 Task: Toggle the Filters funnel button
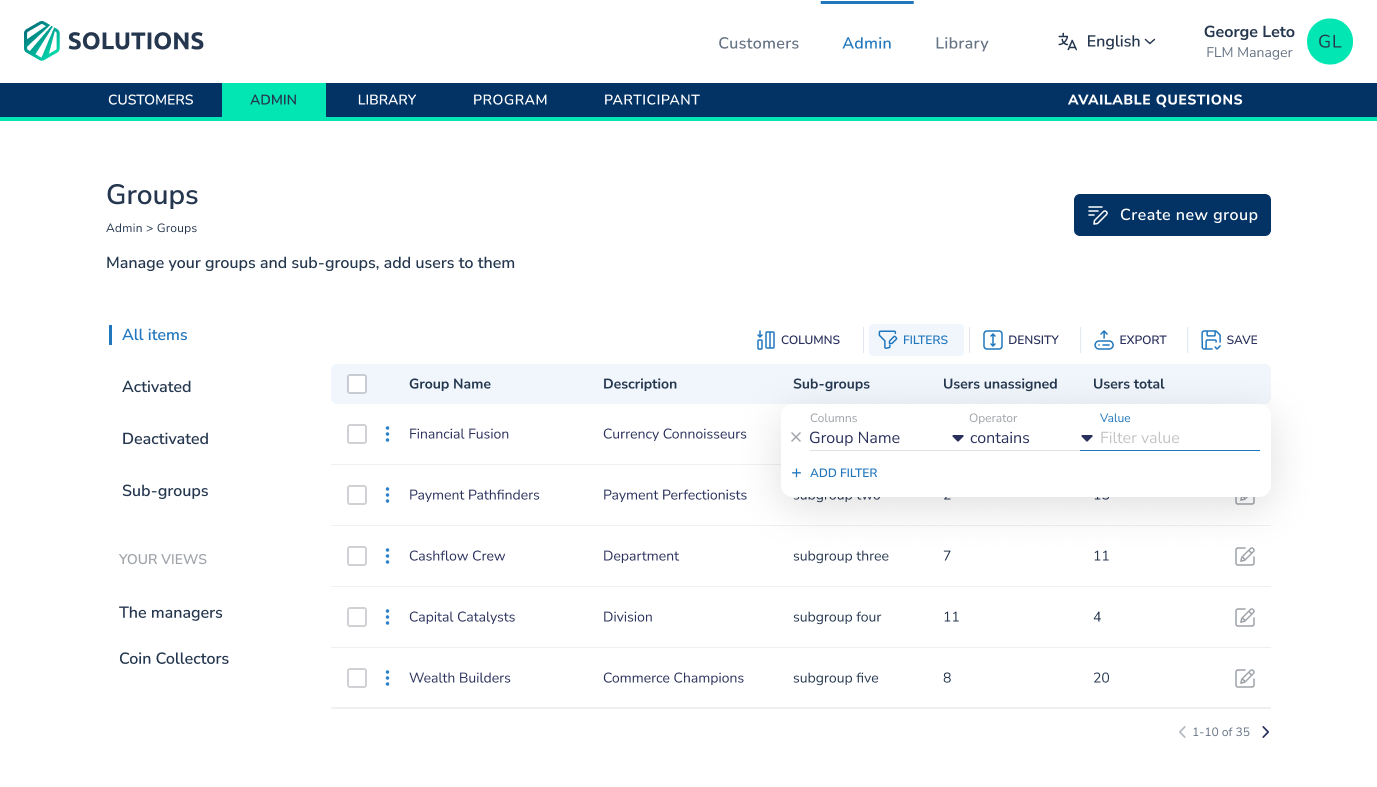(x=915, y=340)
